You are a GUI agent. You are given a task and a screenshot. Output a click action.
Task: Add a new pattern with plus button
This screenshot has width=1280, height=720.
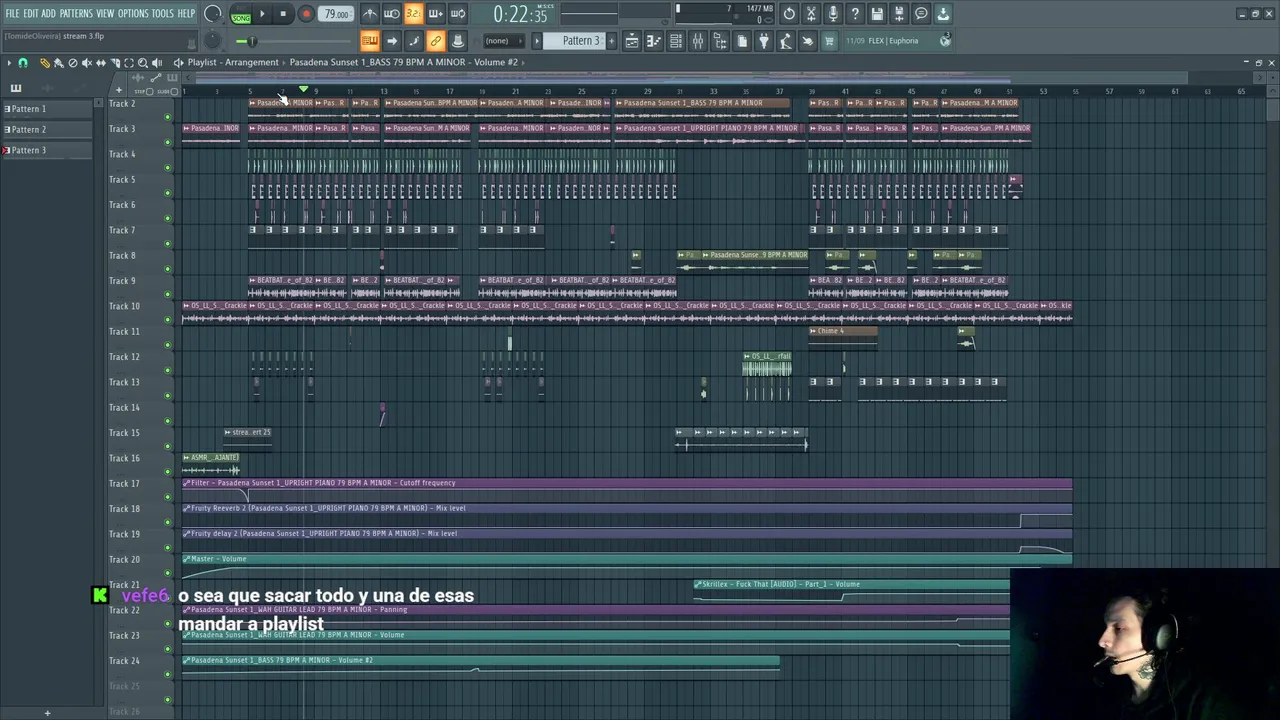coord(611,41)
